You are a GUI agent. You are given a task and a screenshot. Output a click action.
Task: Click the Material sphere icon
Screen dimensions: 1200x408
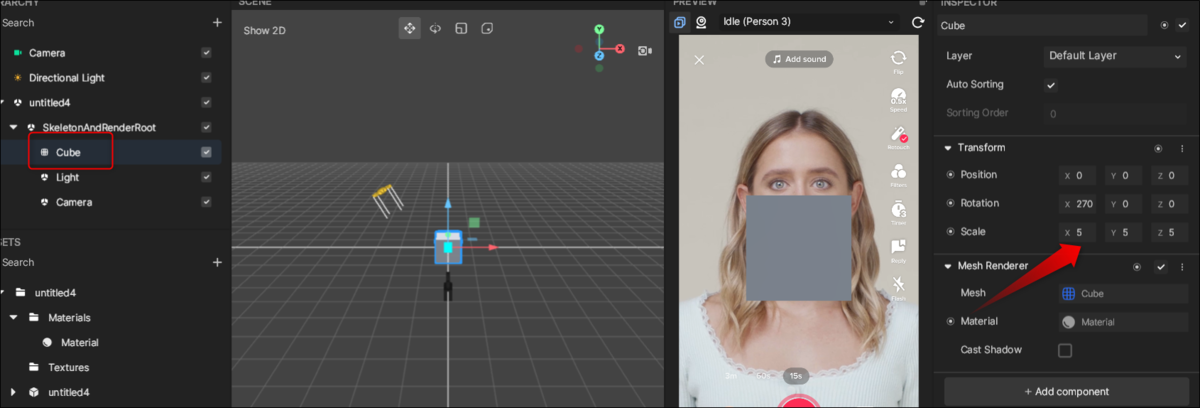1069,322
